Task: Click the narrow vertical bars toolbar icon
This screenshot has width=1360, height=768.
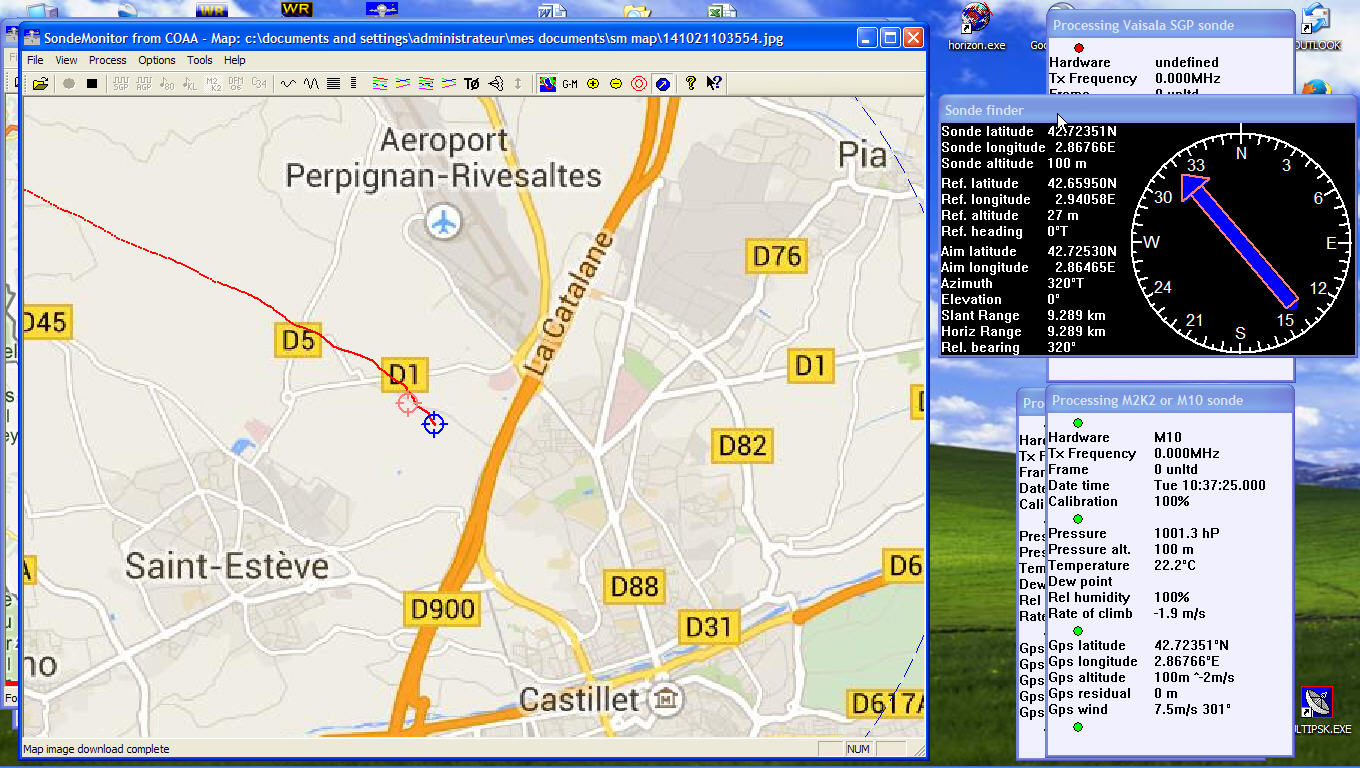Action: (x=353, y=84)
